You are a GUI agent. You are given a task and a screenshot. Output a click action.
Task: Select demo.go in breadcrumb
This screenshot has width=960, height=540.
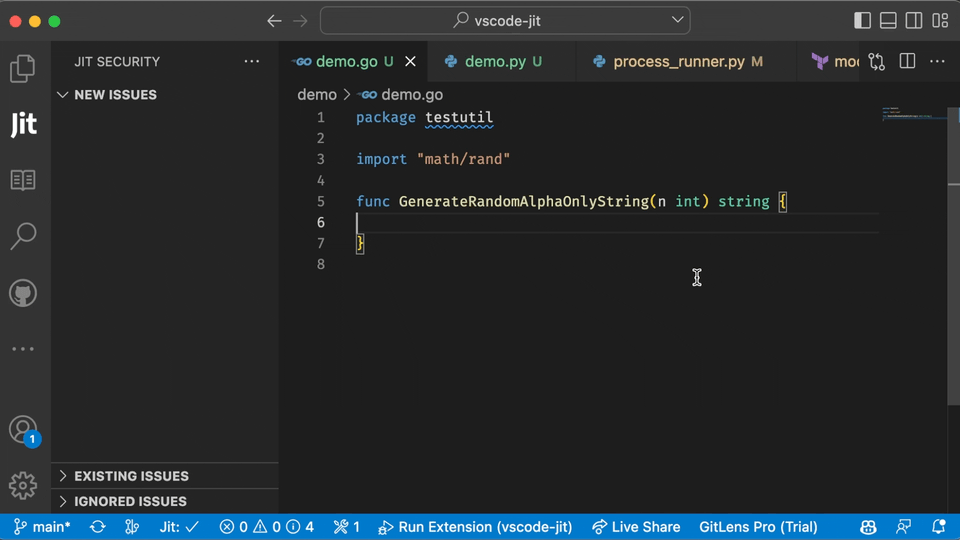click(401, 95)
